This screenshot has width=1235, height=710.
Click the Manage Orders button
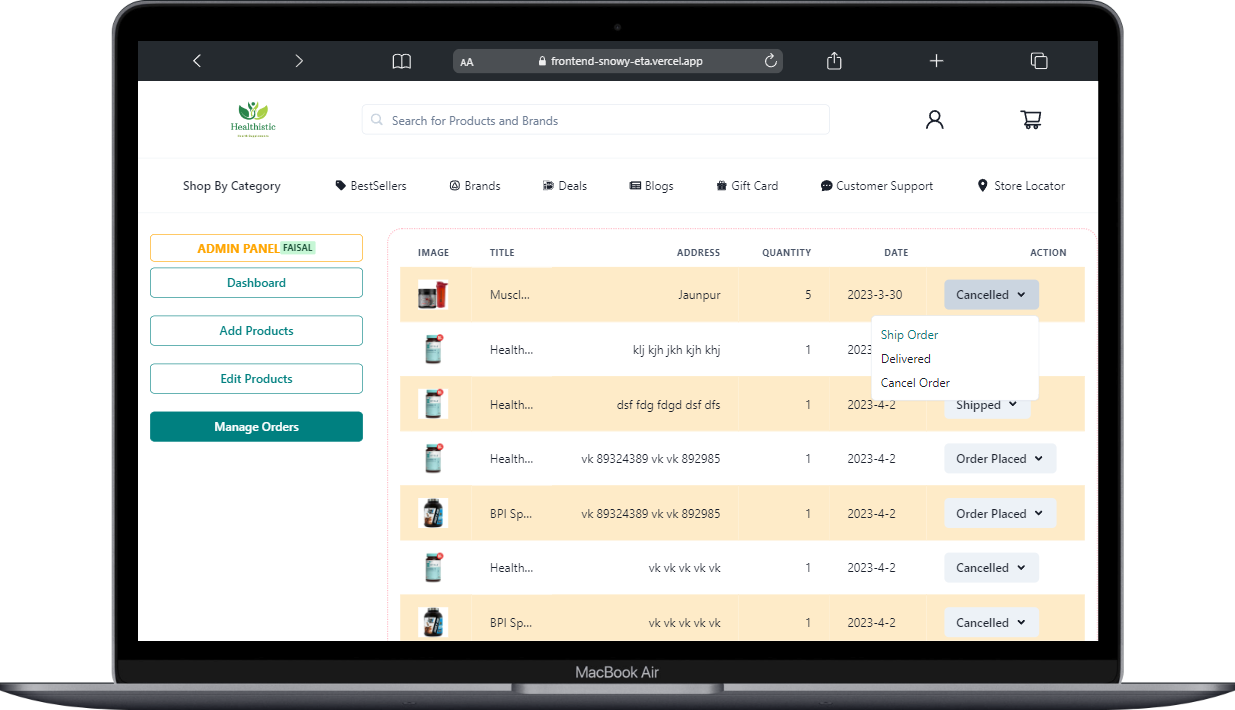tap(256, 427)
